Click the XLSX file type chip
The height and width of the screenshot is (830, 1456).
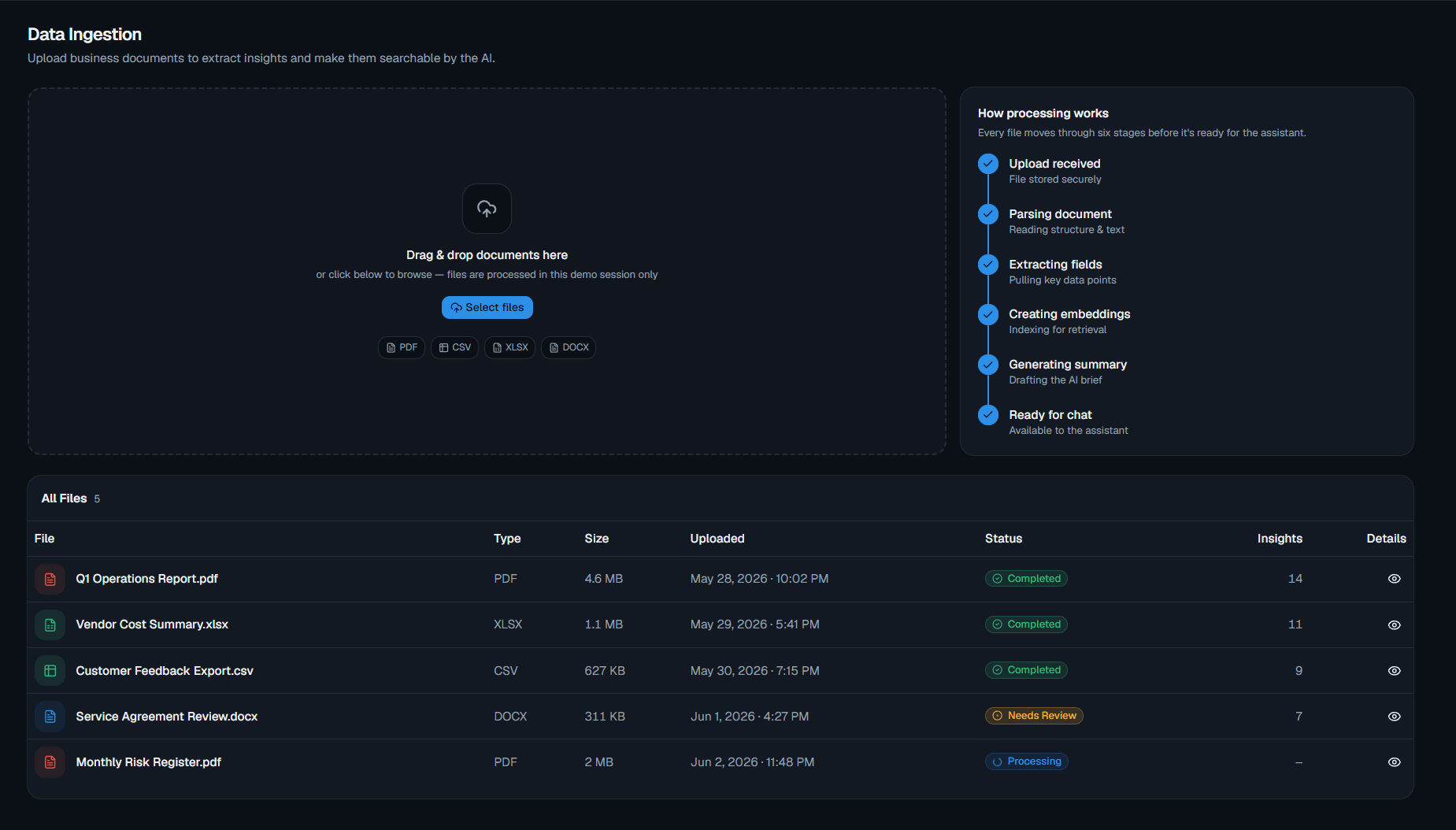[509, 347]
